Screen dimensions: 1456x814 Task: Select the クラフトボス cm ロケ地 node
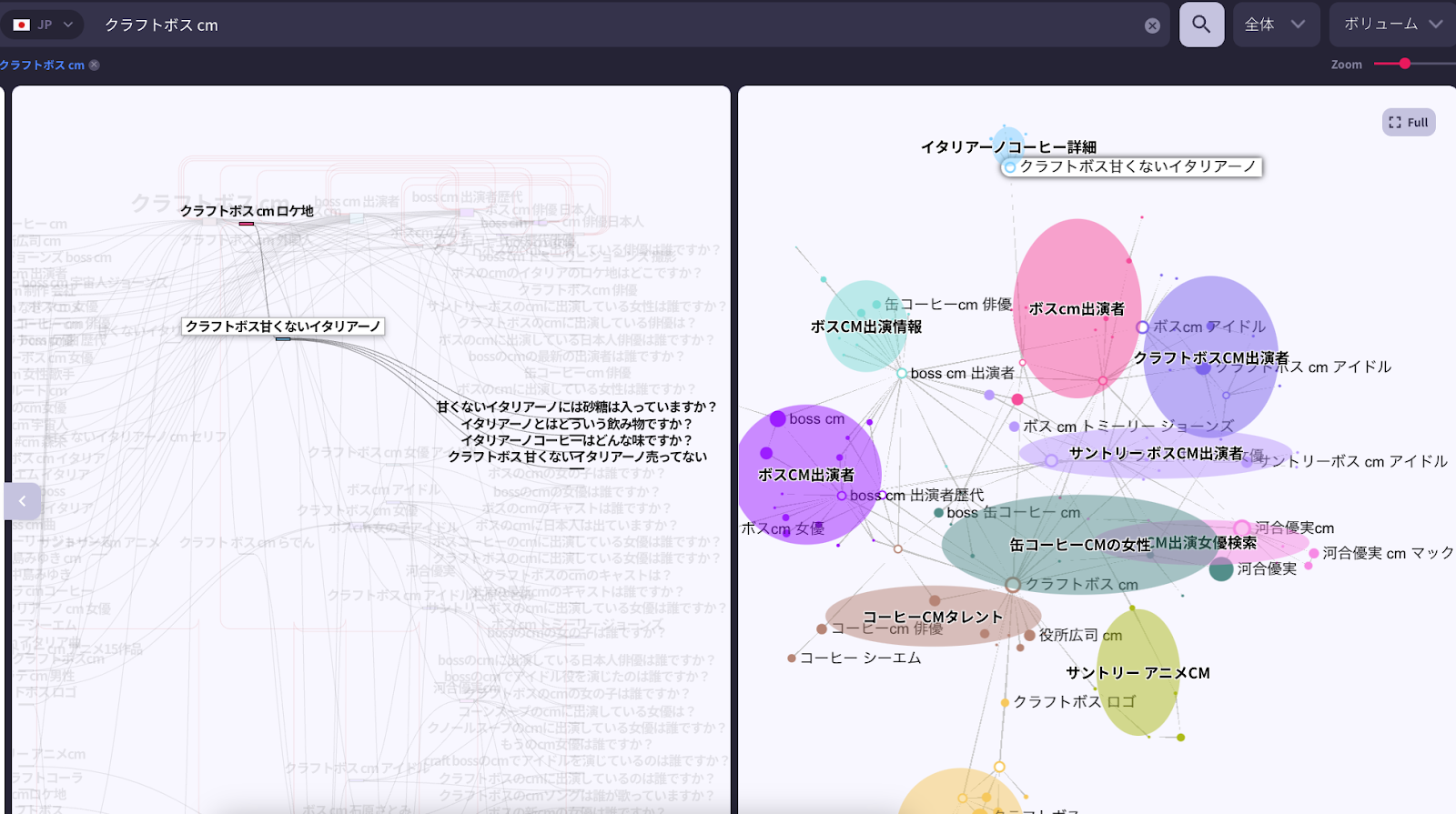[x=247, y=211]
